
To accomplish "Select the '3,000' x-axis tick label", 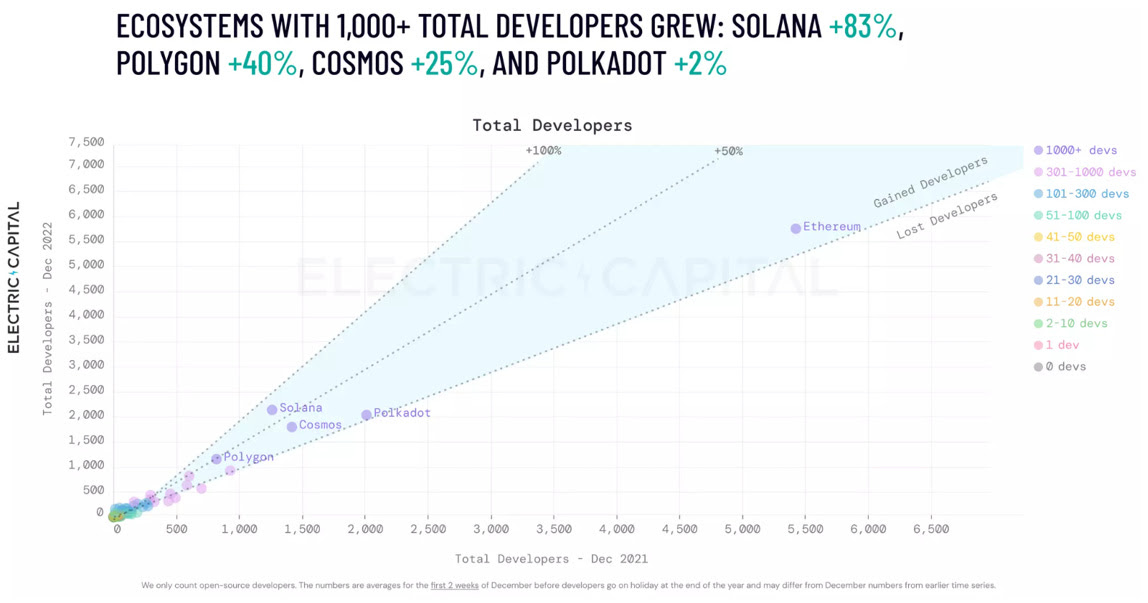I will pyautogui.click(x=491, y=529).
